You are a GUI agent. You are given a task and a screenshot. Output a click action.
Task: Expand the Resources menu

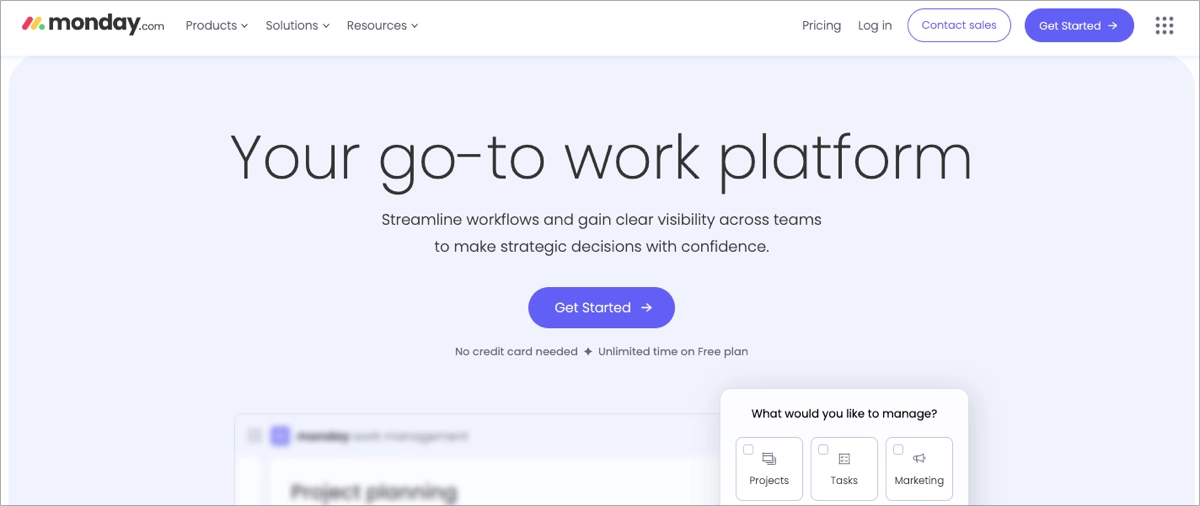pyautogui.click(x=382, y=26)
